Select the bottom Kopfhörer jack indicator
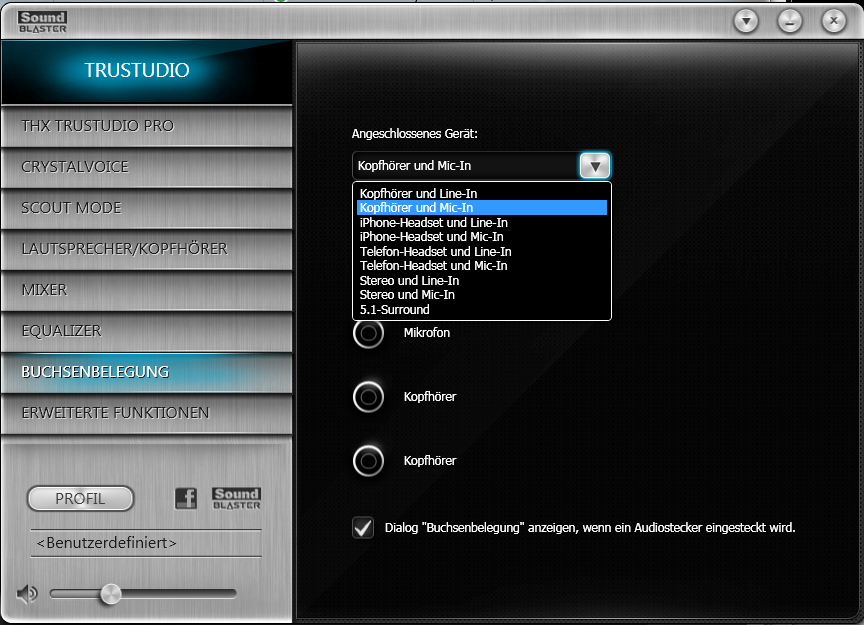This screenshot has width=864, height=625. click(x=368, y=461)
